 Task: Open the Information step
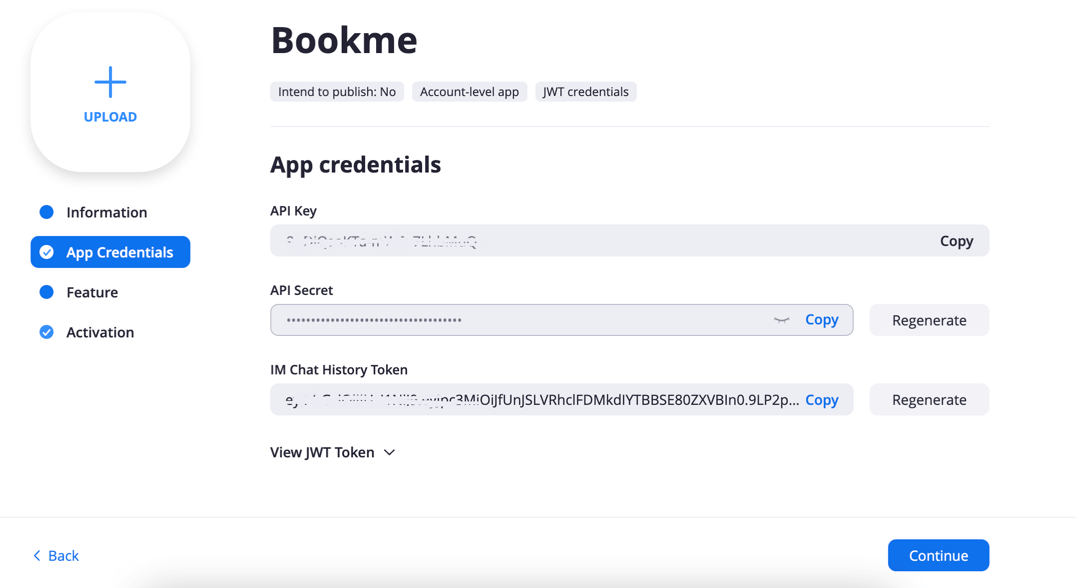(x=106, y=212)
